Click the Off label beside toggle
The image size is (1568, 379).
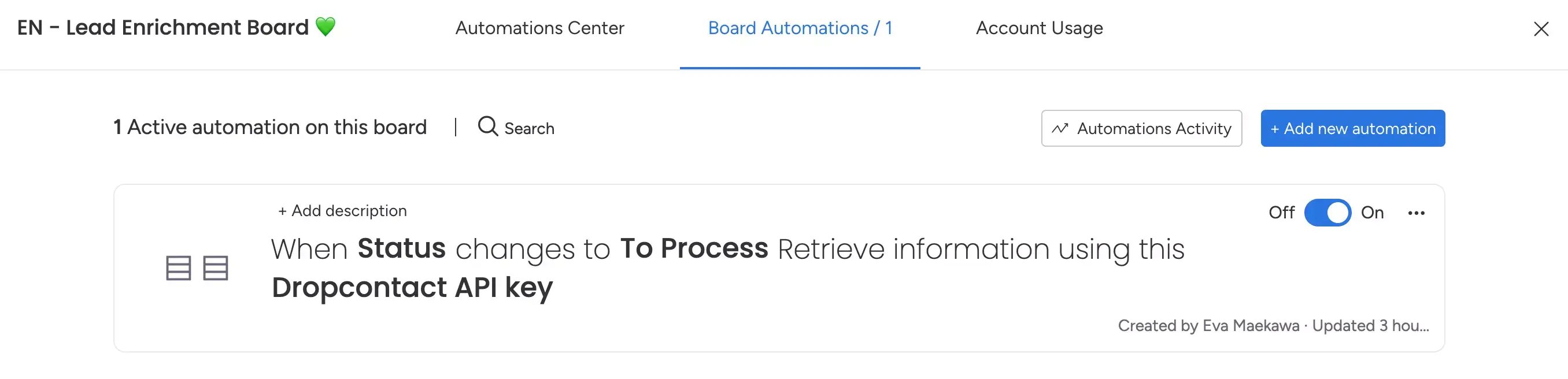[1281, 212]
